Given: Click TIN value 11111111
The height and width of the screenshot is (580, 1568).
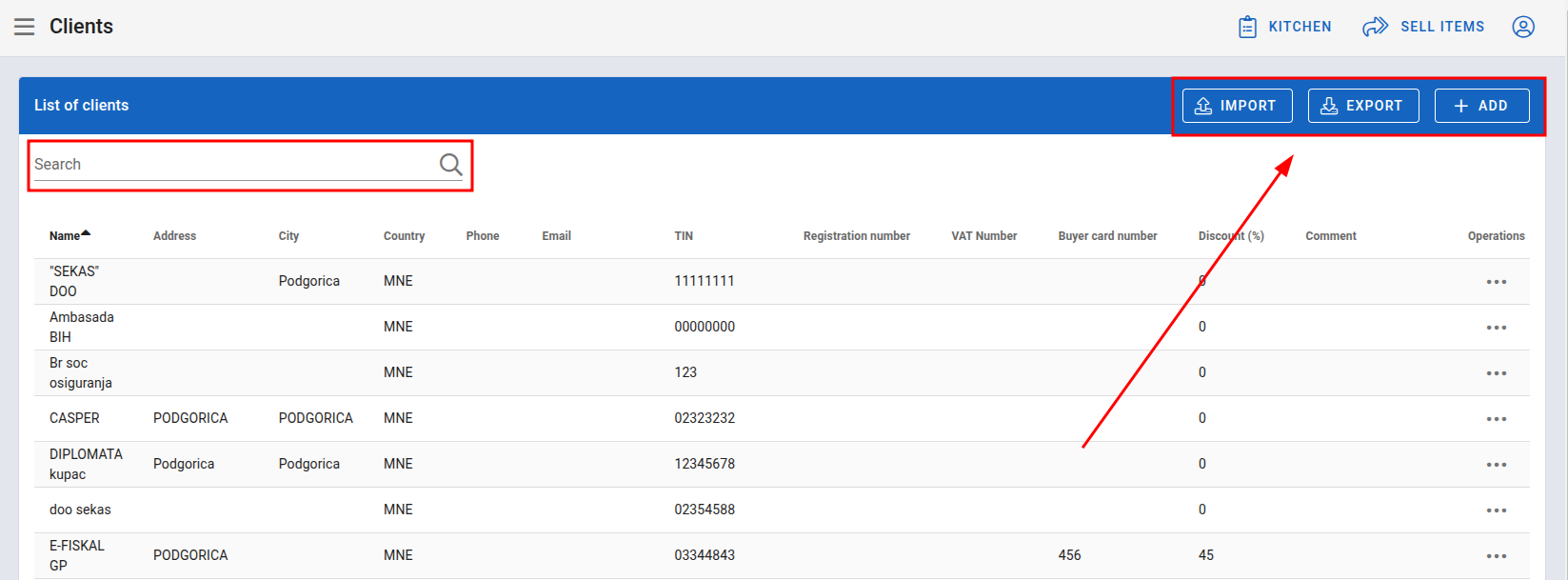Looking at the screenshot, I should [x=705, y=281].
